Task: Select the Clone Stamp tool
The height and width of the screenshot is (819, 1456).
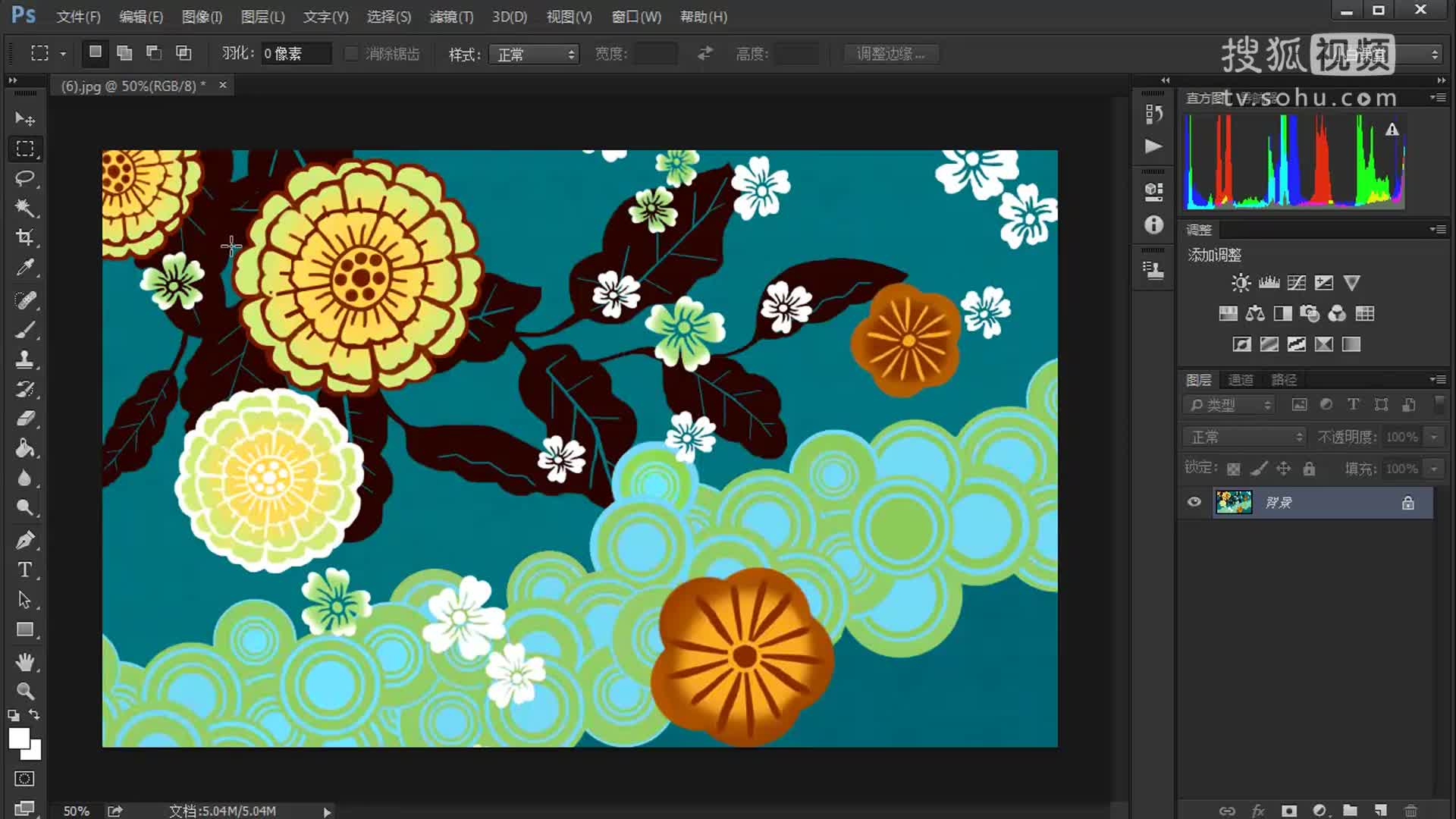Action: coord(25,359)
